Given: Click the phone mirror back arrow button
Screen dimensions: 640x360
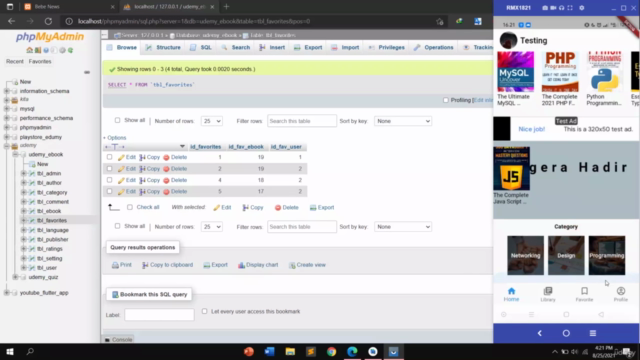Looking at the screenshot, I should [540, 333].
